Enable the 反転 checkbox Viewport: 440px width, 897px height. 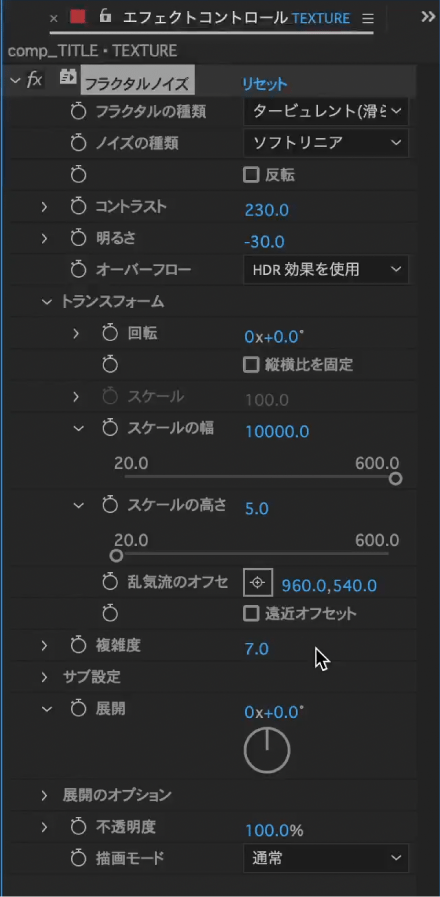251,175
